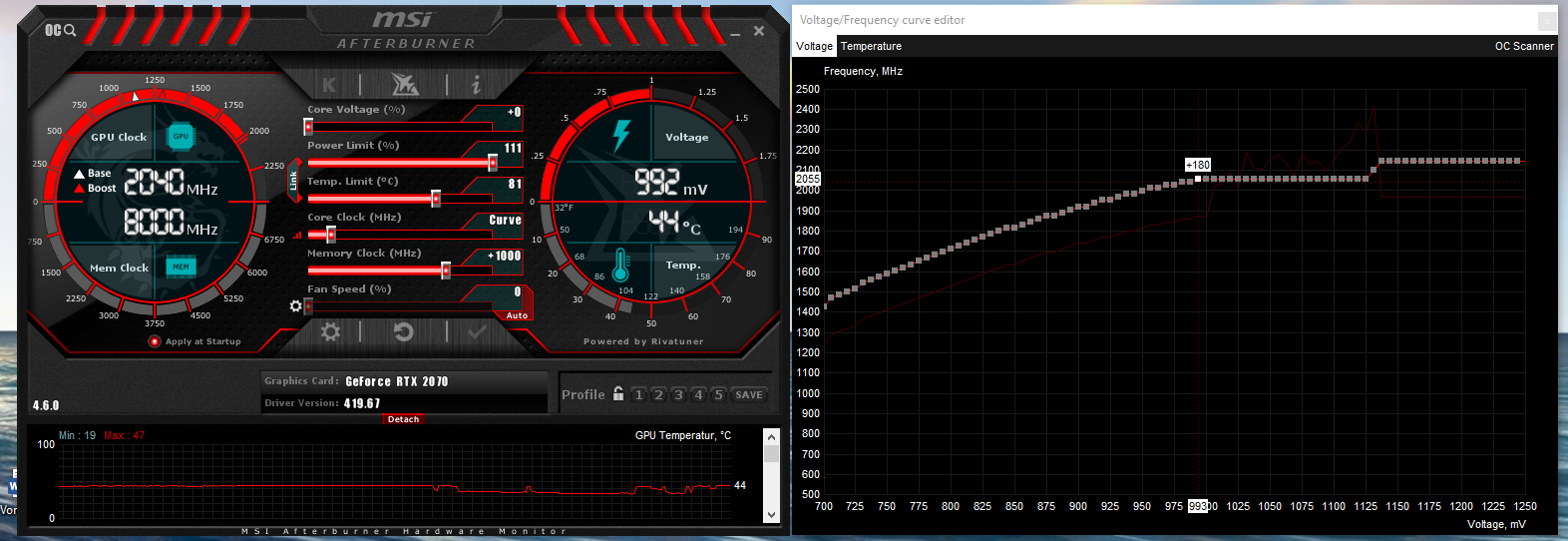Switch to the Voltage tab
The image size is (1568, 541).
pyautogui.click(x=814, y=46)
